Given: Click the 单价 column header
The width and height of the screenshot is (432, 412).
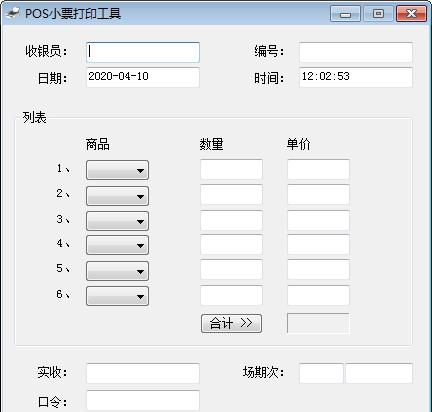Looking at the screenshot, I should 298,144.
